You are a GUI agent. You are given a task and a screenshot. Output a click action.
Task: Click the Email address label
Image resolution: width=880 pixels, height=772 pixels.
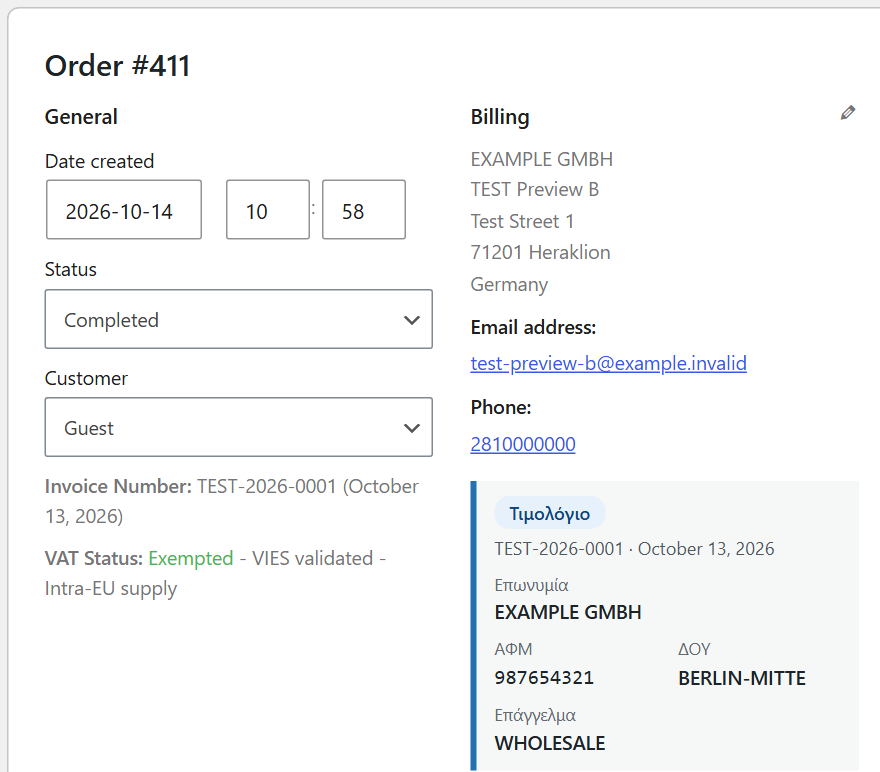pos(533,327)
